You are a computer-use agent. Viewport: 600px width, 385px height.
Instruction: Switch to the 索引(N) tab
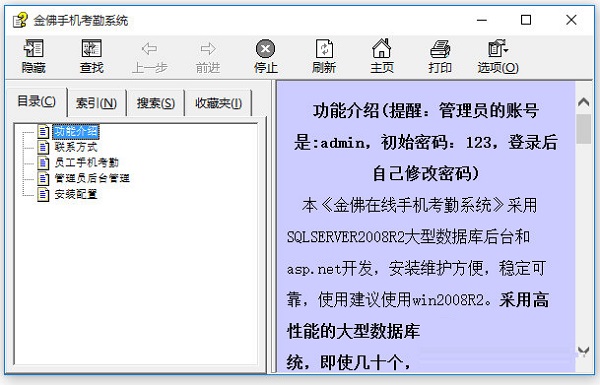(96, 103)
